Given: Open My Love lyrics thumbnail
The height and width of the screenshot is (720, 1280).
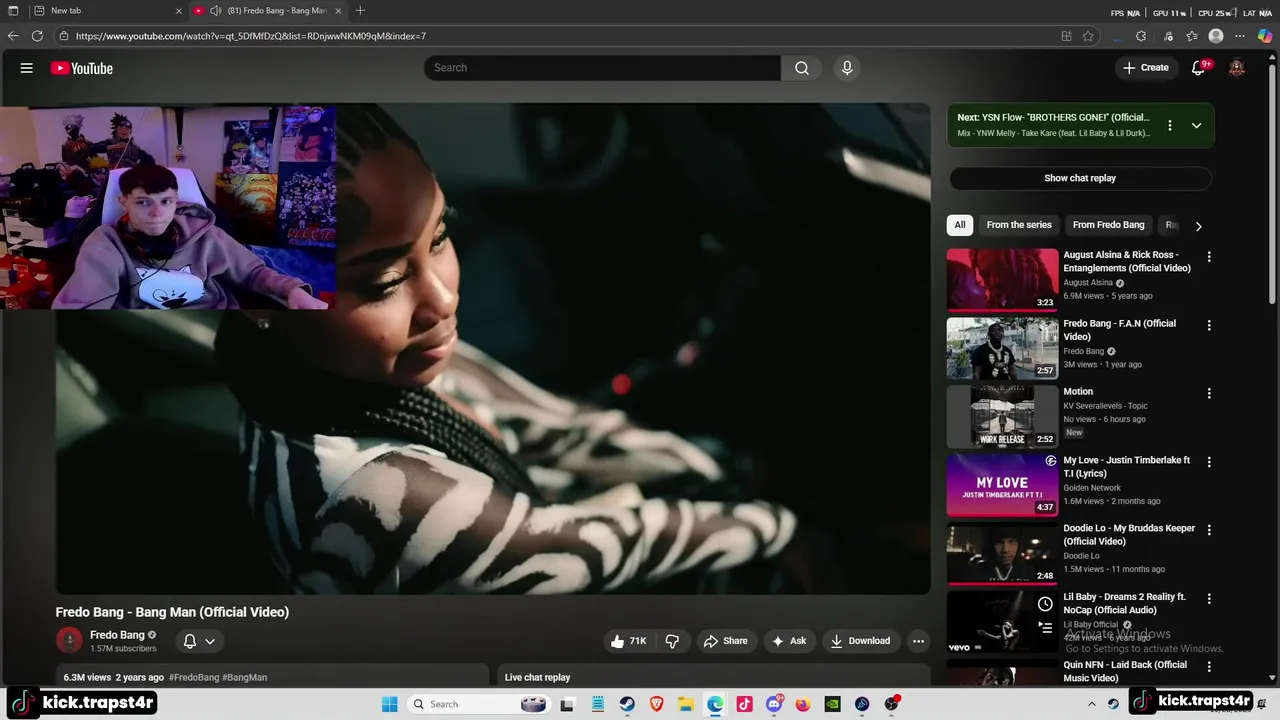Looking at the screenshot, I should coord(1002,485).
